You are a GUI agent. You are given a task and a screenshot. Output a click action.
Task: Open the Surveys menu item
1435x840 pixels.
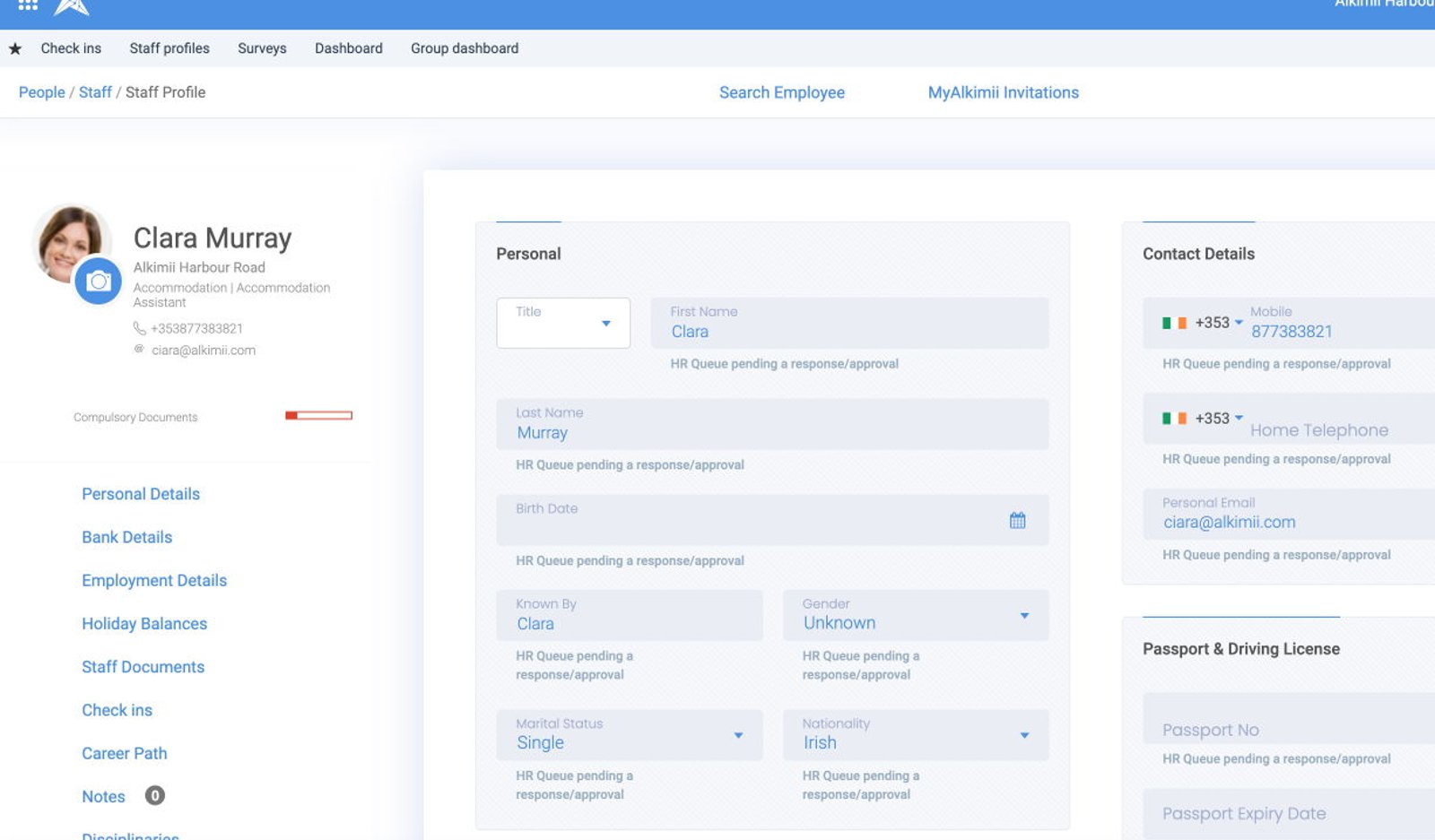262,48
